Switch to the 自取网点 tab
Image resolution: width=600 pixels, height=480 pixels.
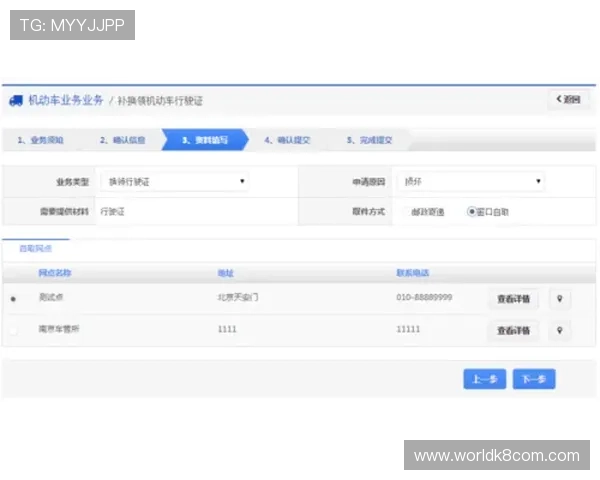pos(36,249)
